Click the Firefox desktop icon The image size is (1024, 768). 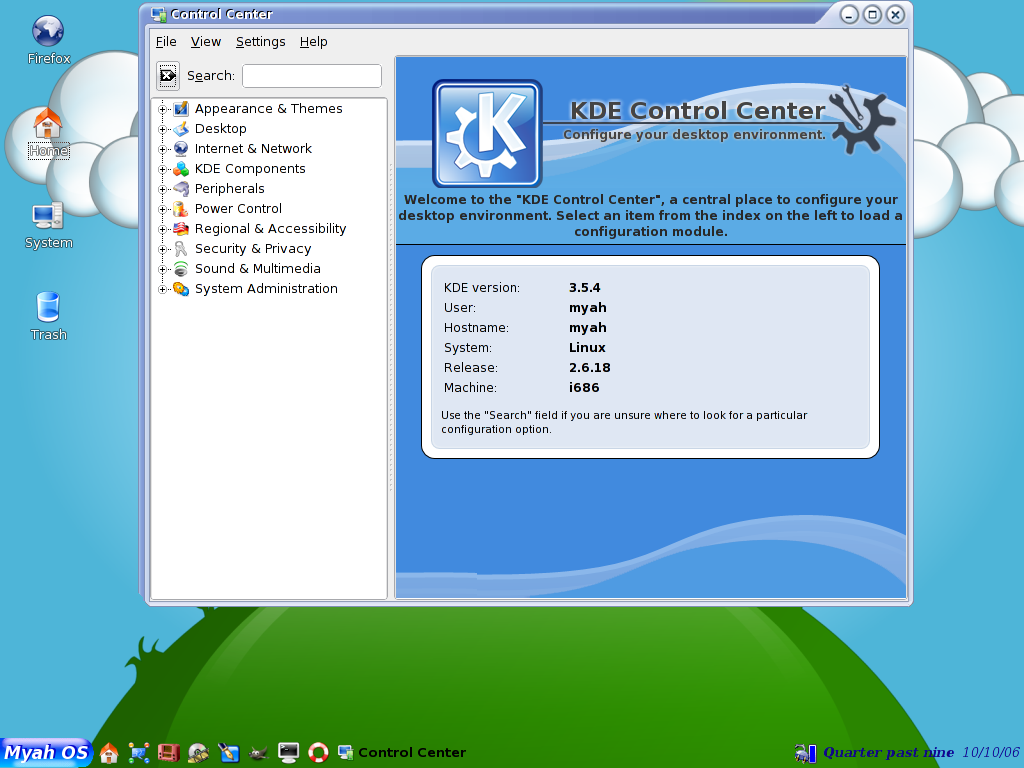pyautogui.click(x=48, y=31)
